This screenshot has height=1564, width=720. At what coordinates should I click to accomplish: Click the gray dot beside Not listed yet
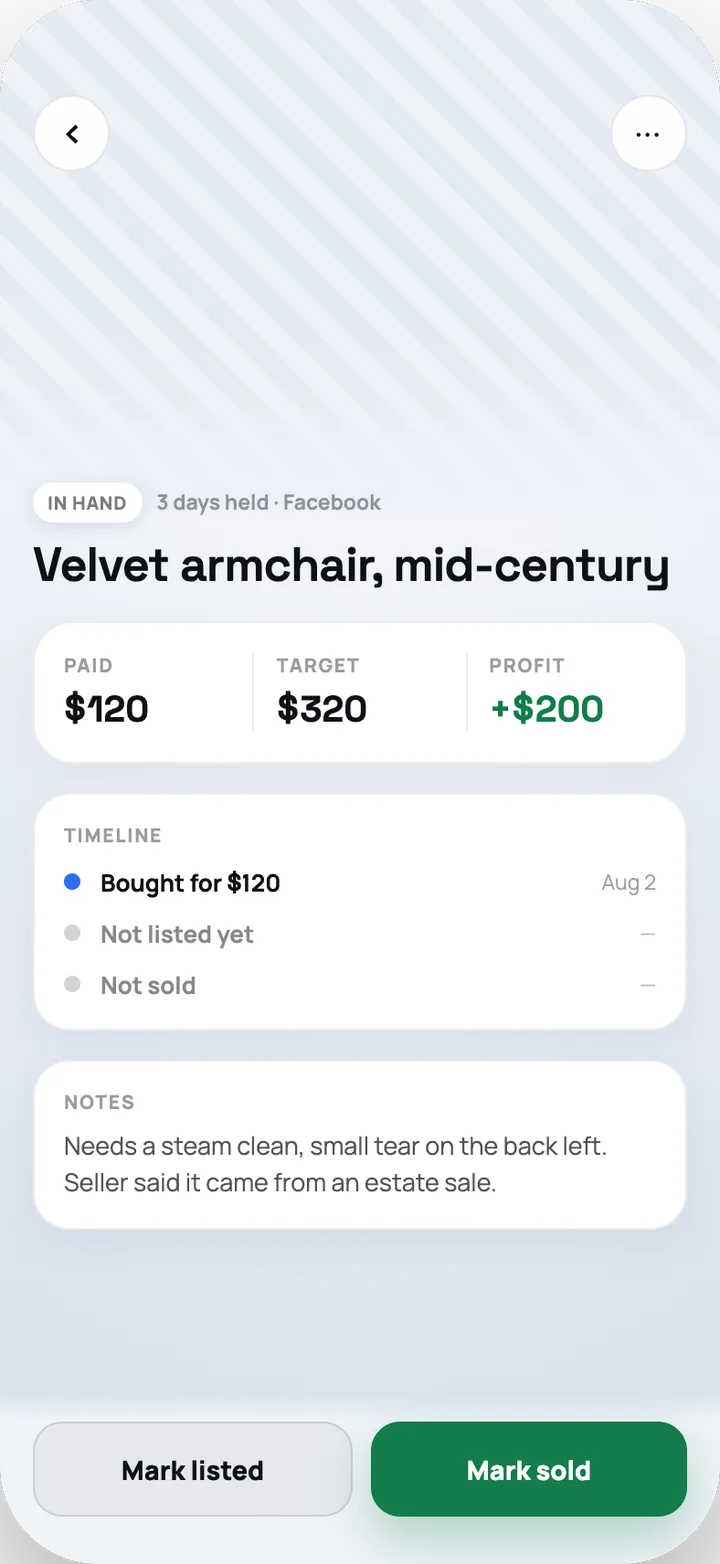72,933
